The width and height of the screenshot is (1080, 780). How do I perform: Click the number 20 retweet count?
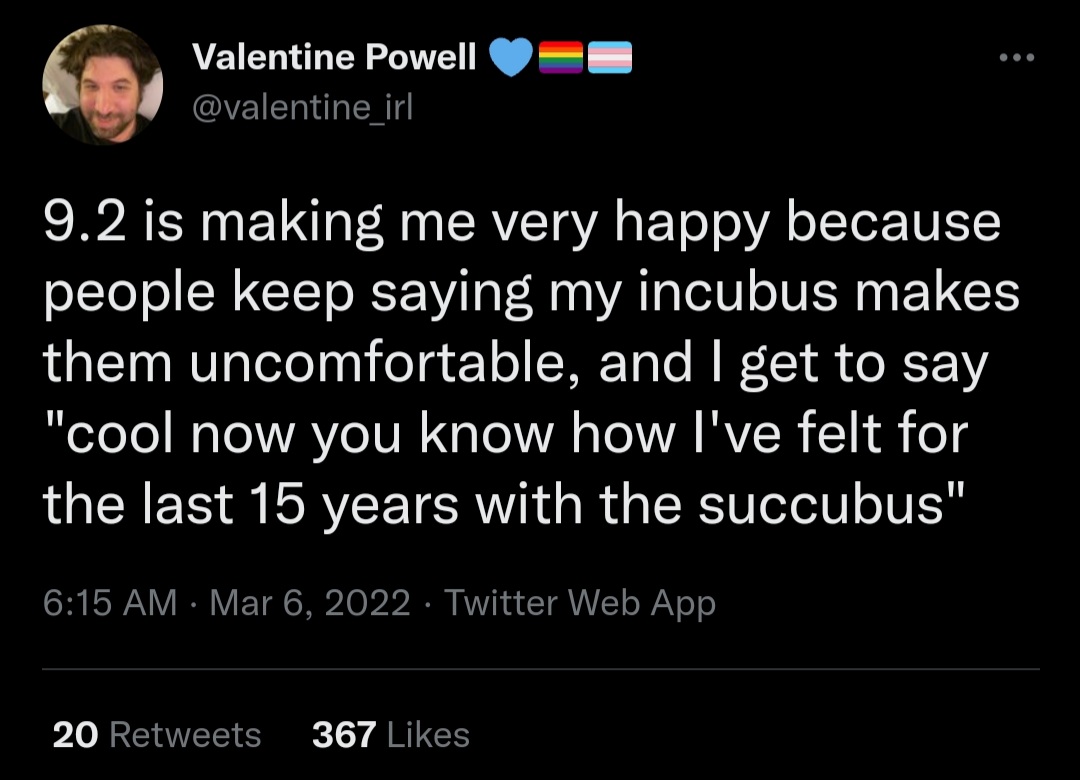coord(75,735)
